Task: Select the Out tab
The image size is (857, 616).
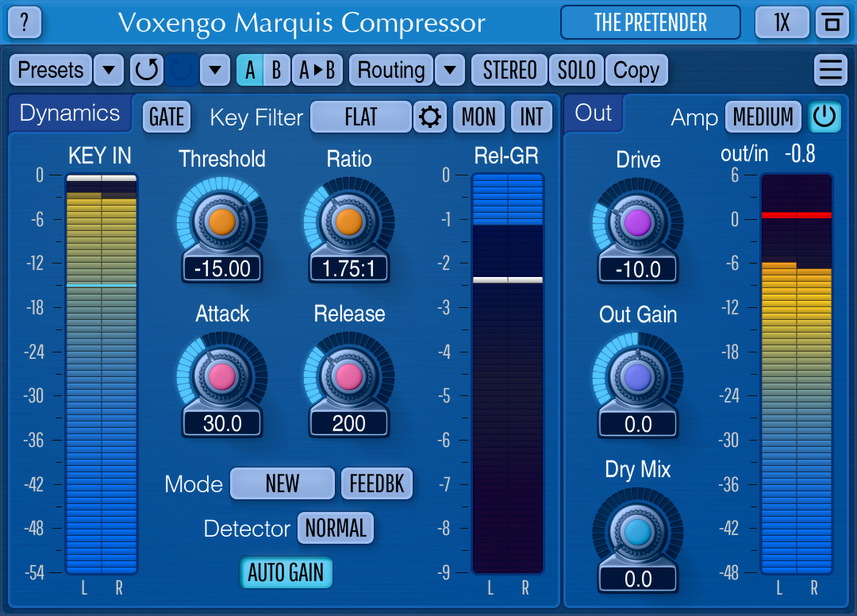Action: pos(593,114)
